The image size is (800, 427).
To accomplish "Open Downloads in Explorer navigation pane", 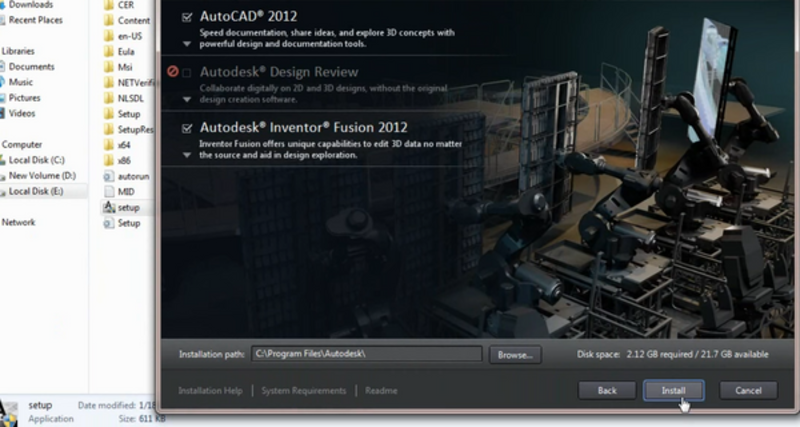I will click(x=31, y=5).
